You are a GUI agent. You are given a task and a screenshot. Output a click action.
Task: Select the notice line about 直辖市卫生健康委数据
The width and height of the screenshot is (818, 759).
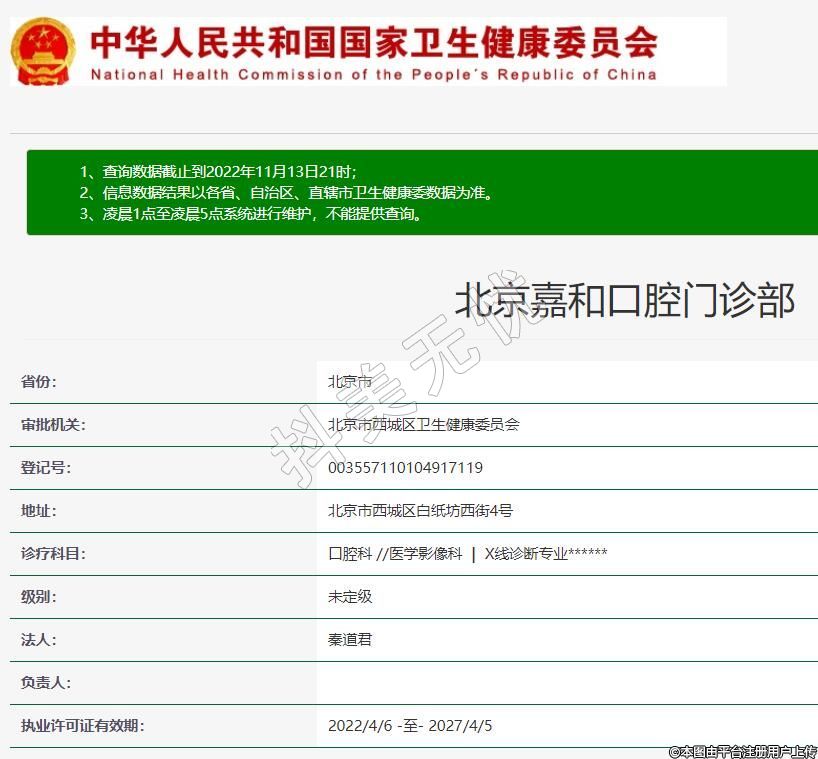[286, 193]
